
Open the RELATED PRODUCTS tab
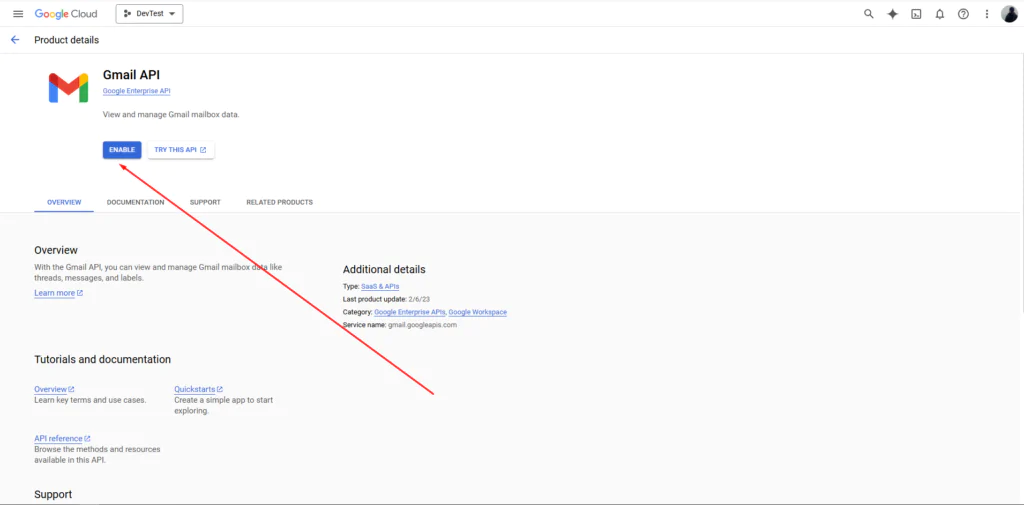coord(280,203)
